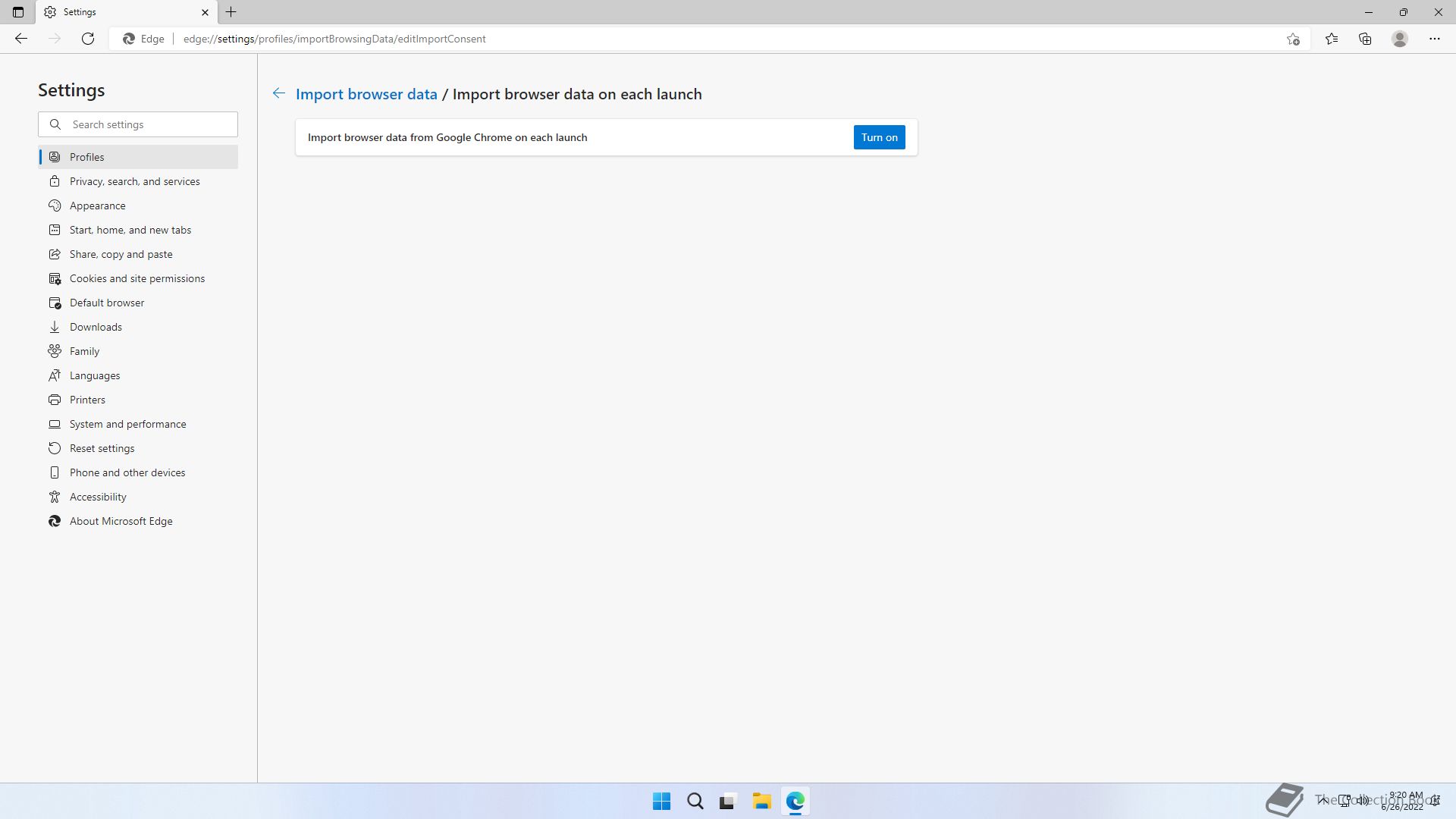1456x819 pixels.
Task: Open Share, copy and paste settings
Action: [x=138, y=254]
